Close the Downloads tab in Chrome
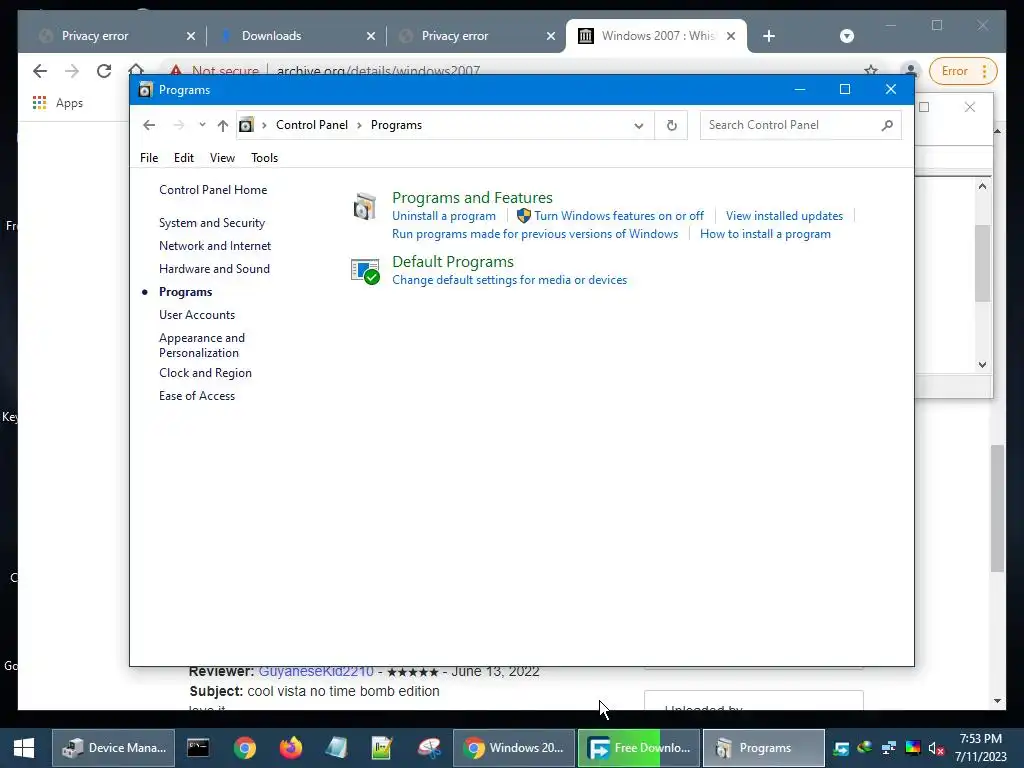Image resolution: width=1024 pixels, height=768 pixels. point(371,36)
